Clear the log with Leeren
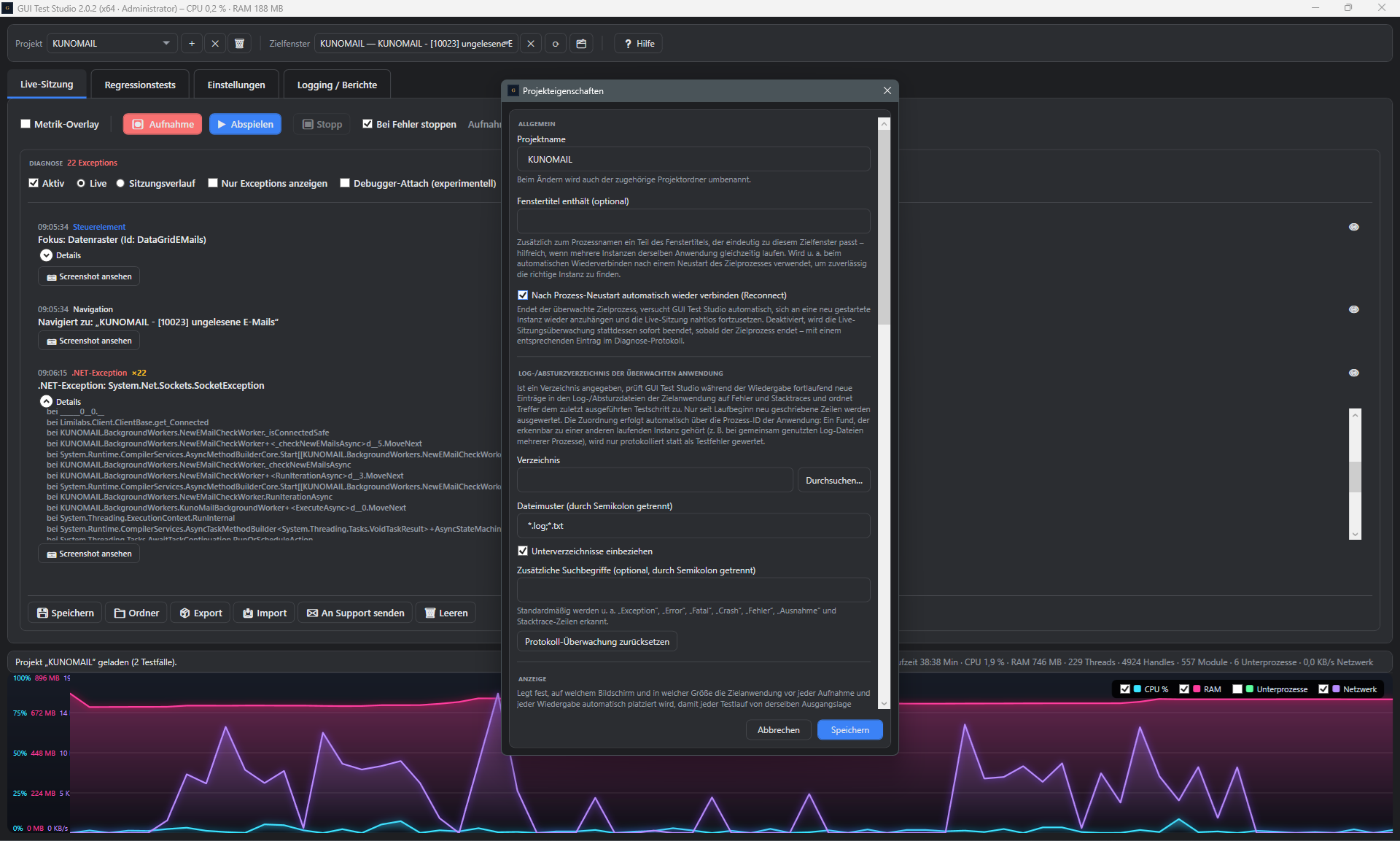The height and width of the screenshot is (841, 1400). (x=446, y=613)
